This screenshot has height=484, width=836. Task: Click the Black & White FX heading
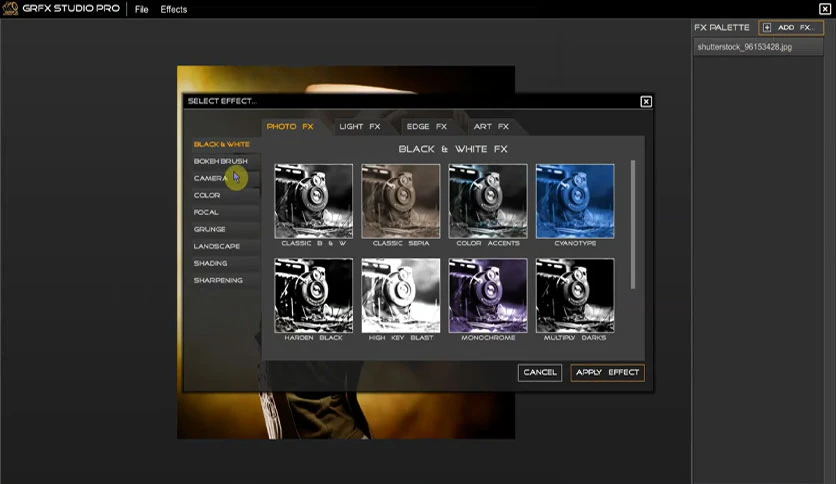pyautogui.click(x=453, y=149)
